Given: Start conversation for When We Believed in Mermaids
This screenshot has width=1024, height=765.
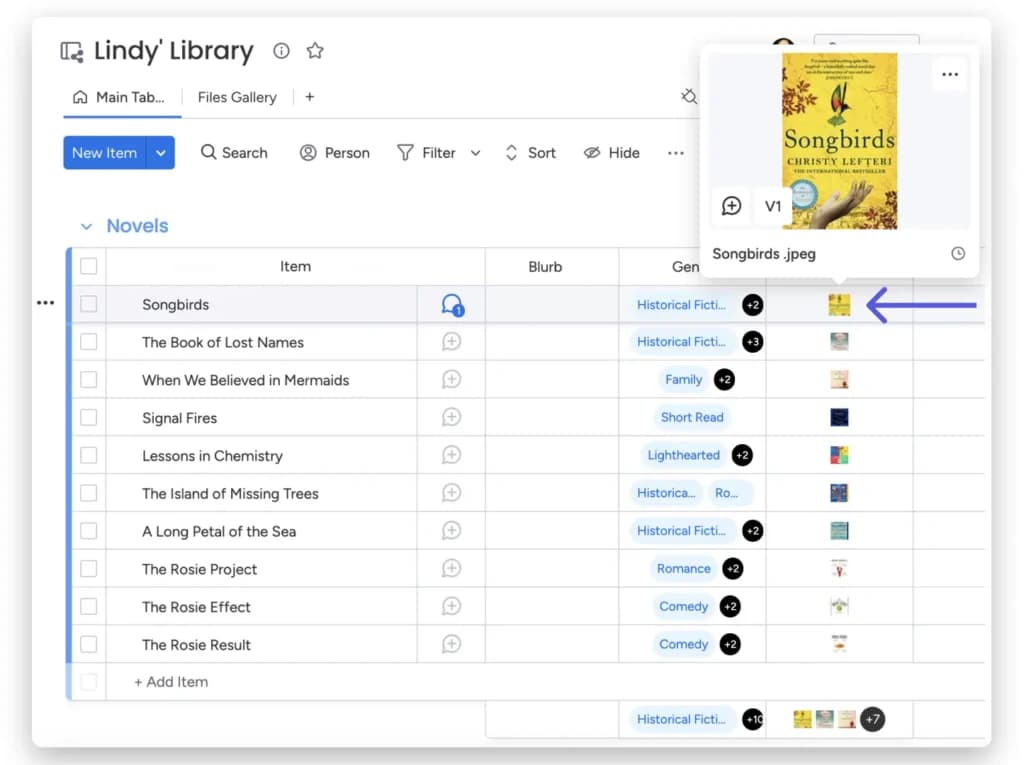Looking at the screenshot, I should tap(451, 380).
